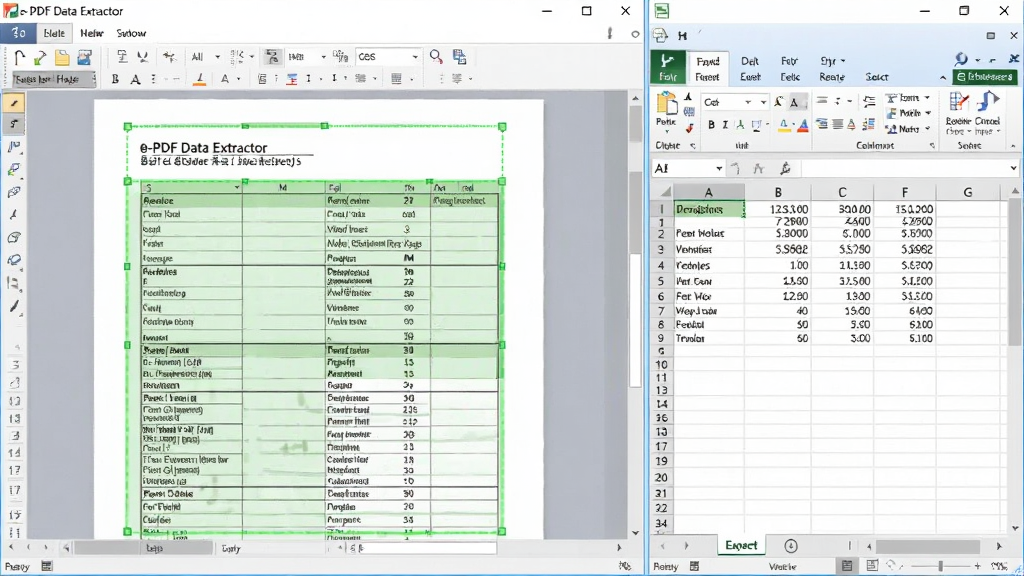1024x576 pixels.
Task: Click the red format painter icon under Copy
Action: pos(689,128)
